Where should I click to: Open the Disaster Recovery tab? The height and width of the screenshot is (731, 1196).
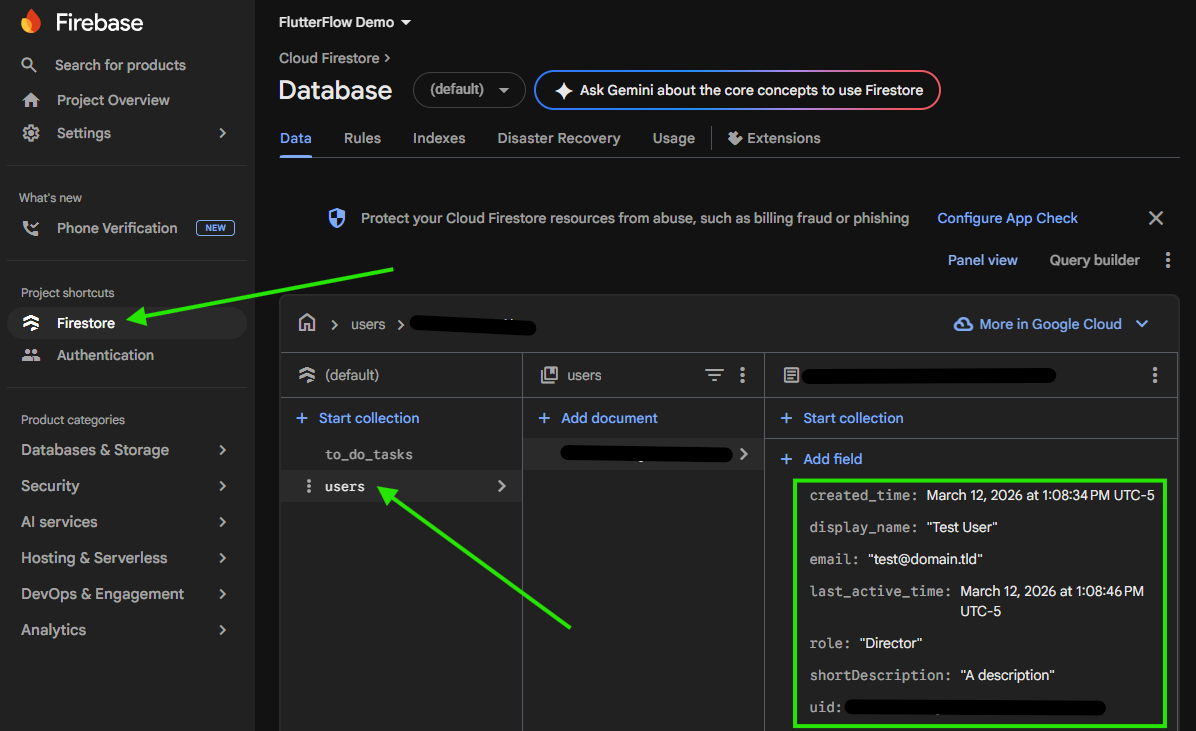(x=559, y=138)
